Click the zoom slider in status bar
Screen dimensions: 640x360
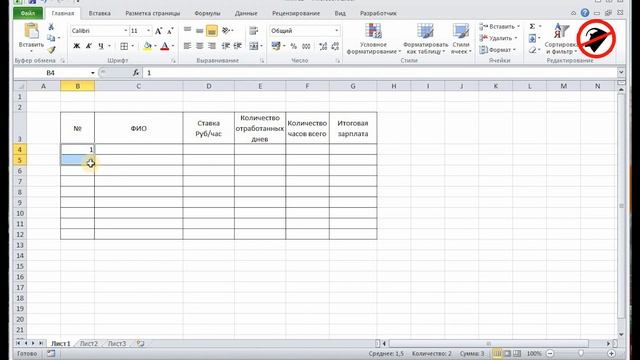(581, 353)
